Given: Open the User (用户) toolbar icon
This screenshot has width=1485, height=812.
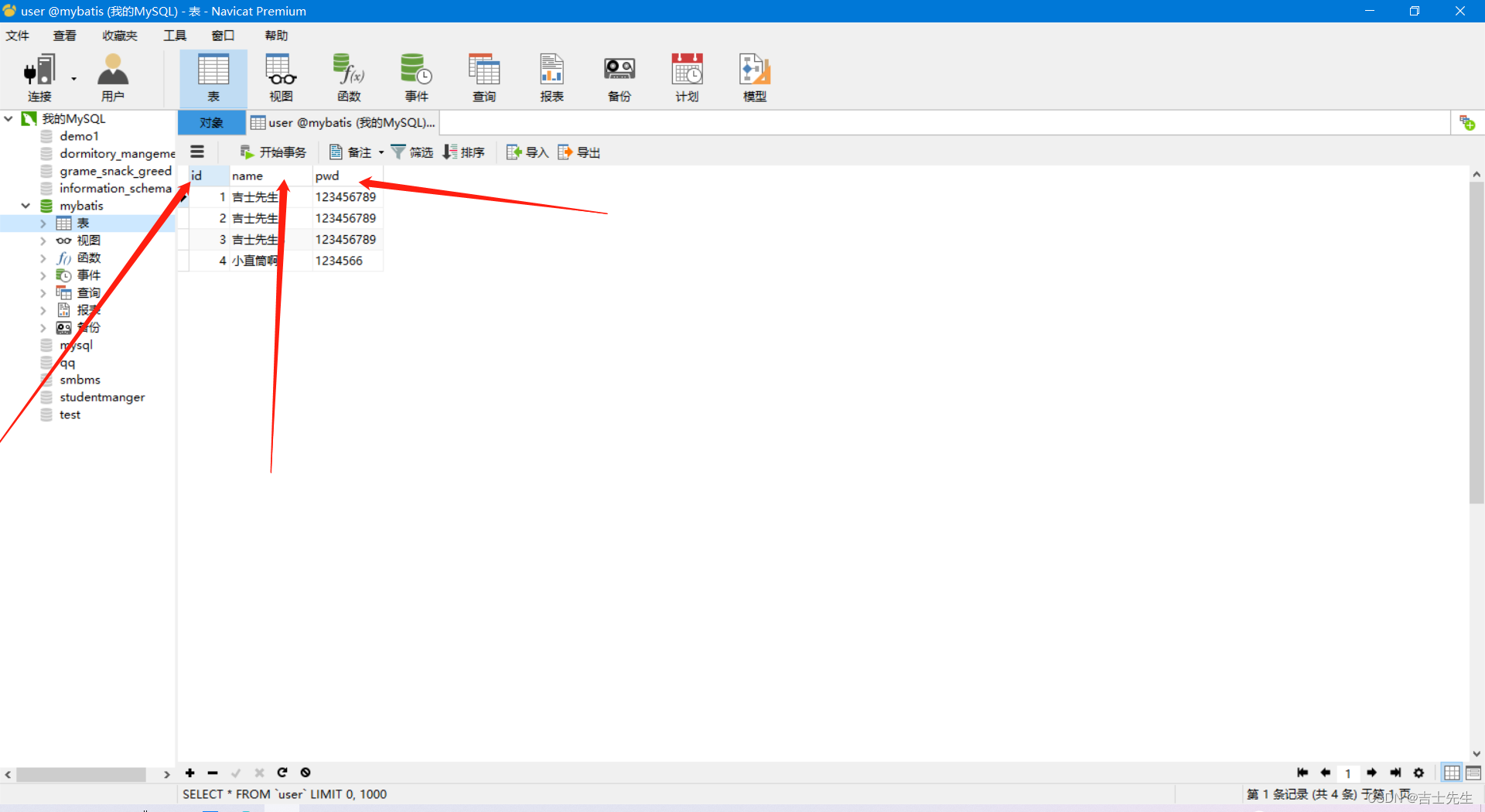Looking at the screenshot, I should coord(113,77).
